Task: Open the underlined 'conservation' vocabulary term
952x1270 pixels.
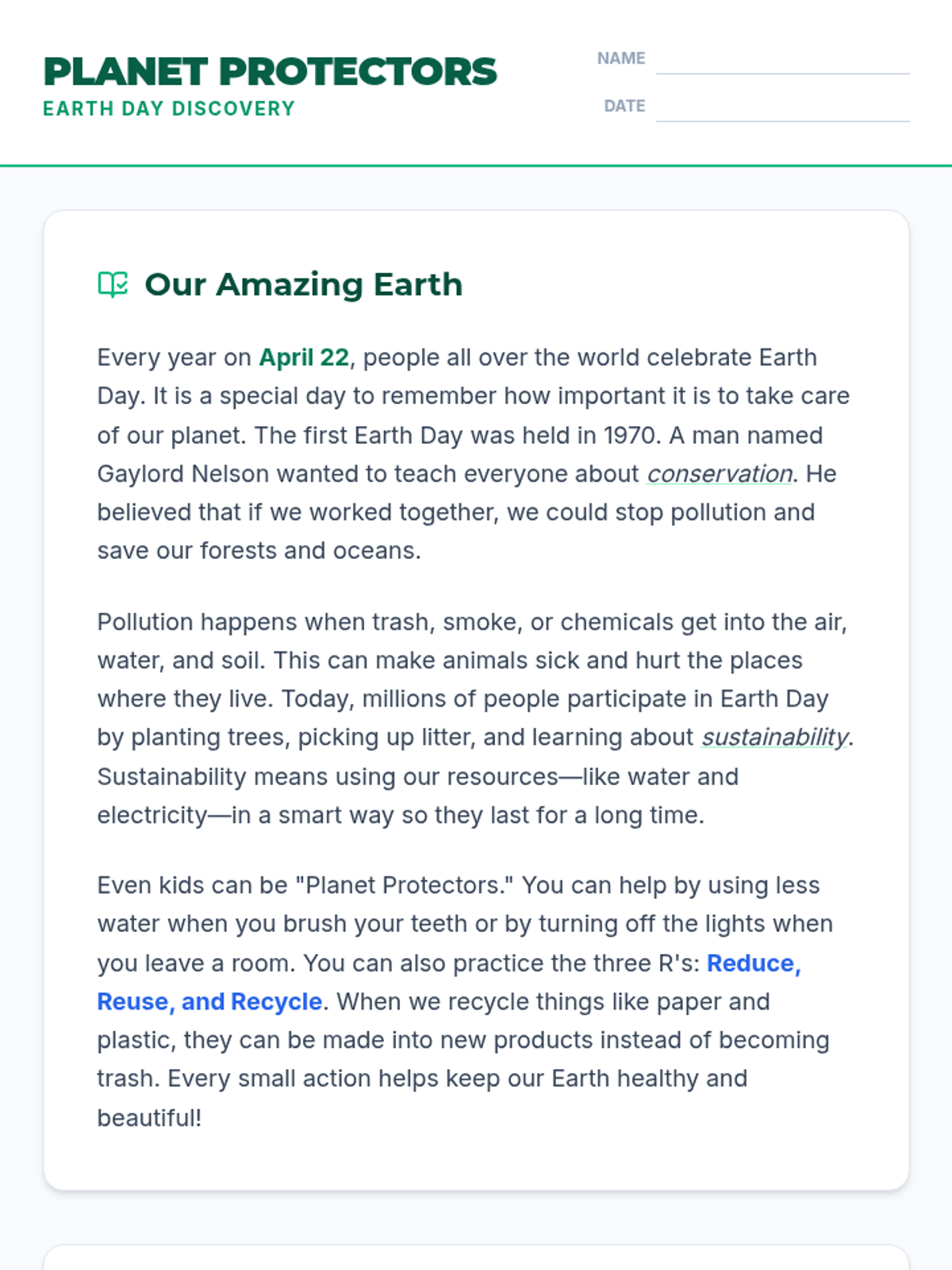Action: click(719, 474)
